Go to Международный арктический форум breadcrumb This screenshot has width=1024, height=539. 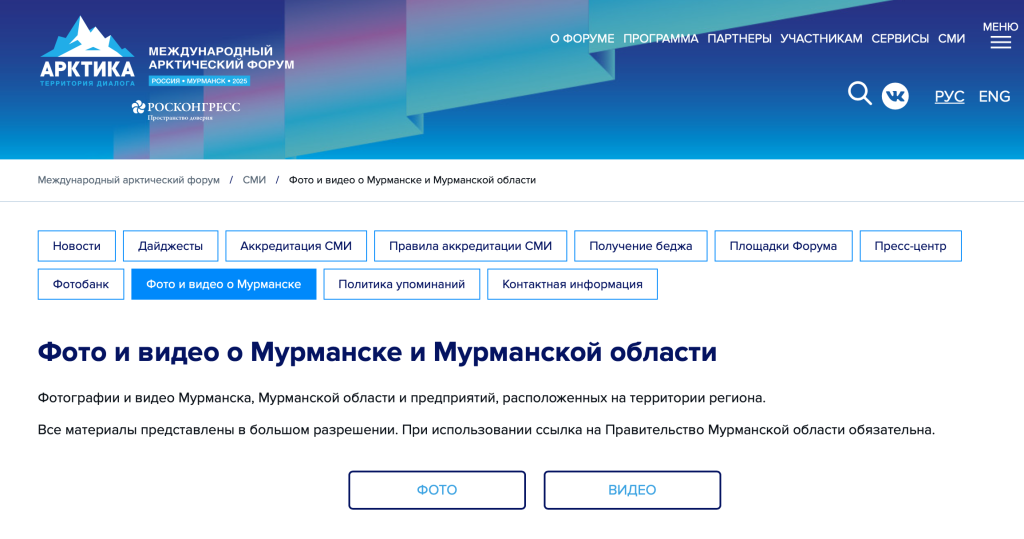pyautogui.click(x=129, y=180)
